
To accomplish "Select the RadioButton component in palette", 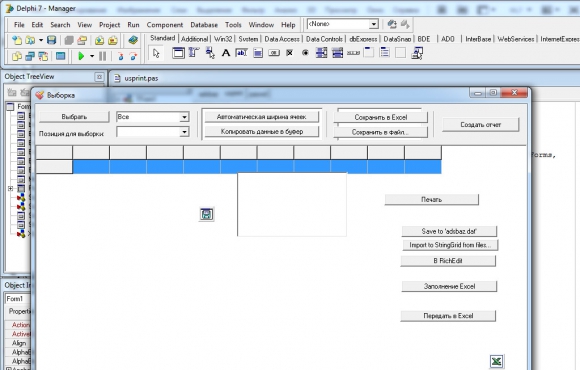I will pos(305,53).
